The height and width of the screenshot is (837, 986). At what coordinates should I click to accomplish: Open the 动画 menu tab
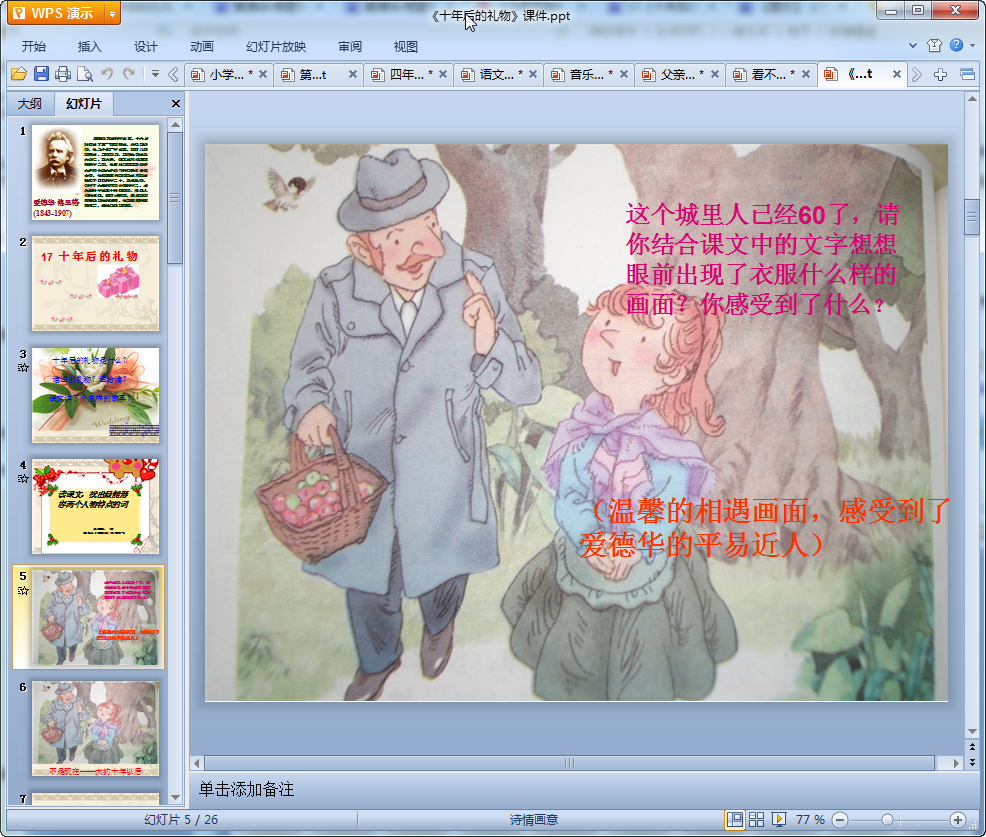pyautogui.click(x=201, y=47)
